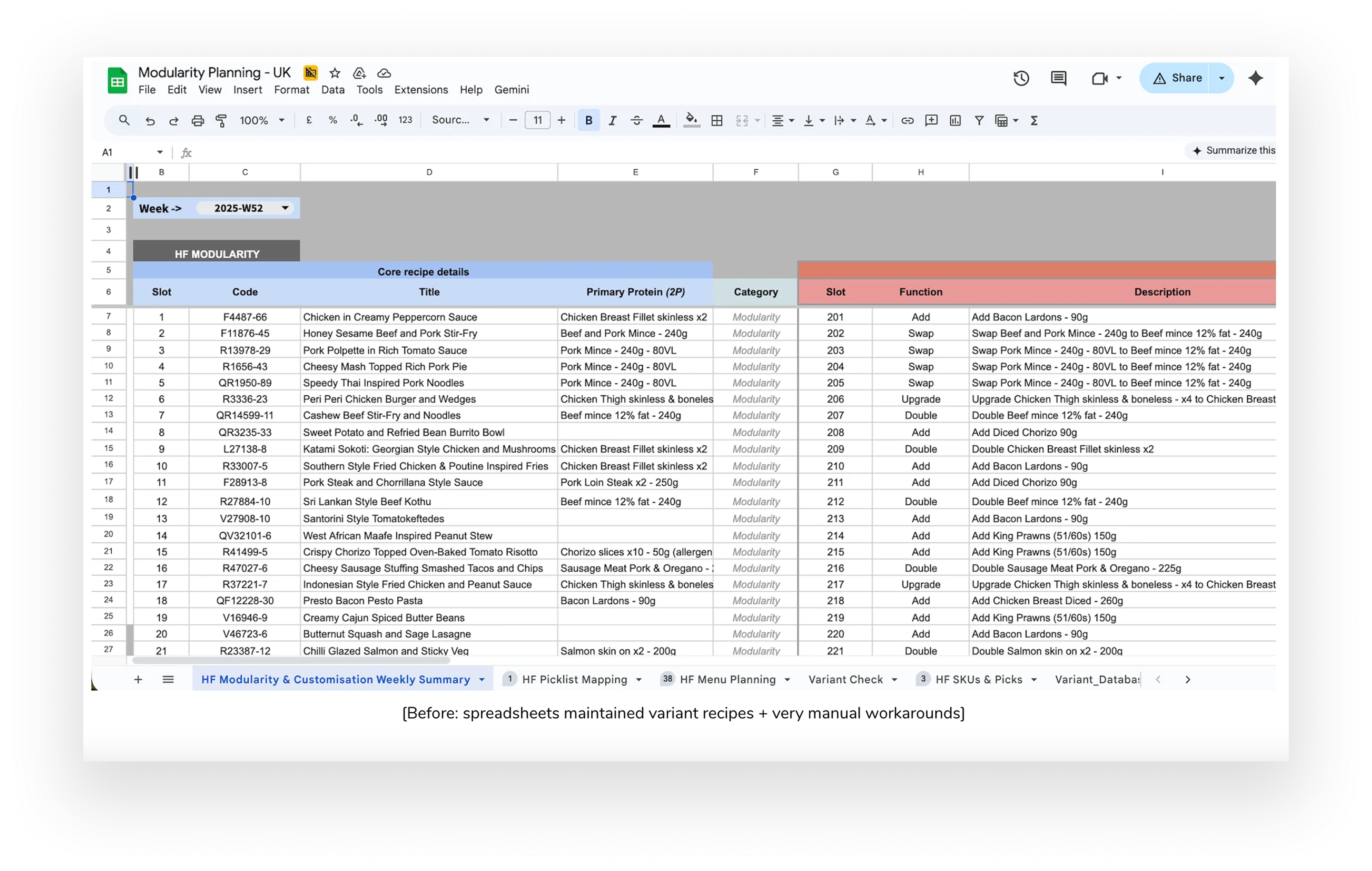Switch to HF Menu Planning tab
This screenshot has width=1372, height=871.
pyautogui.click(x=727, y=680)
